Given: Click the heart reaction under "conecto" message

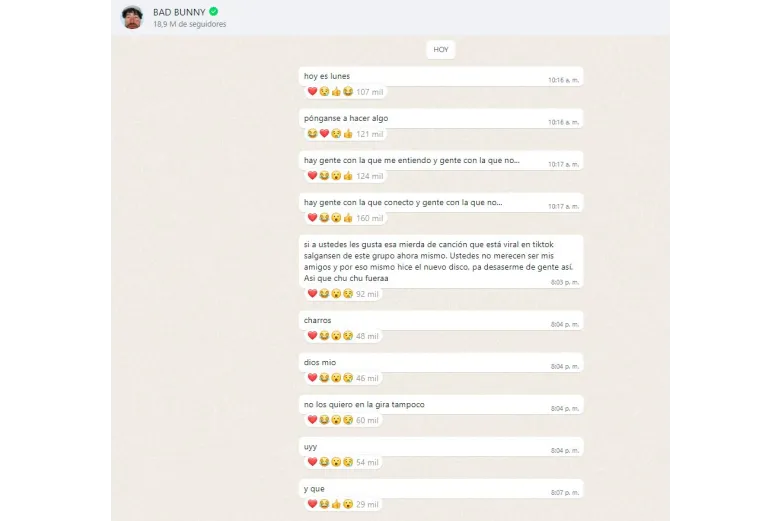Looking at the screenshot, I should pos(312,218).
